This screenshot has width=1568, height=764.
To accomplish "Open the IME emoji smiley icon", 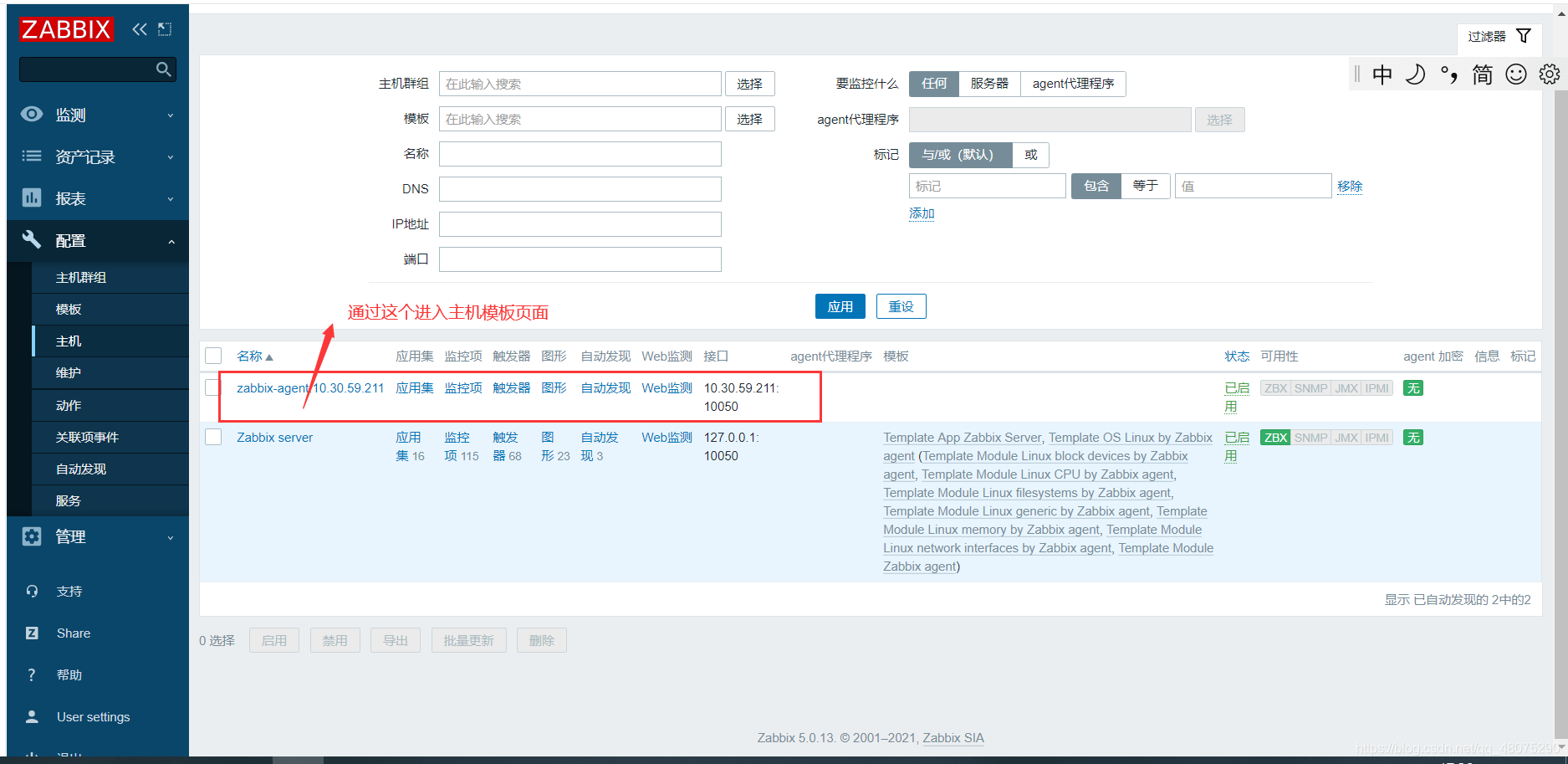I will pos(1516,74).
